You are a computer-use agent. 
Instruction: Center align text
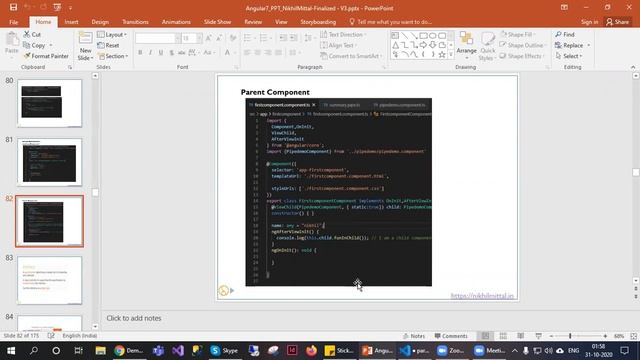258,52
